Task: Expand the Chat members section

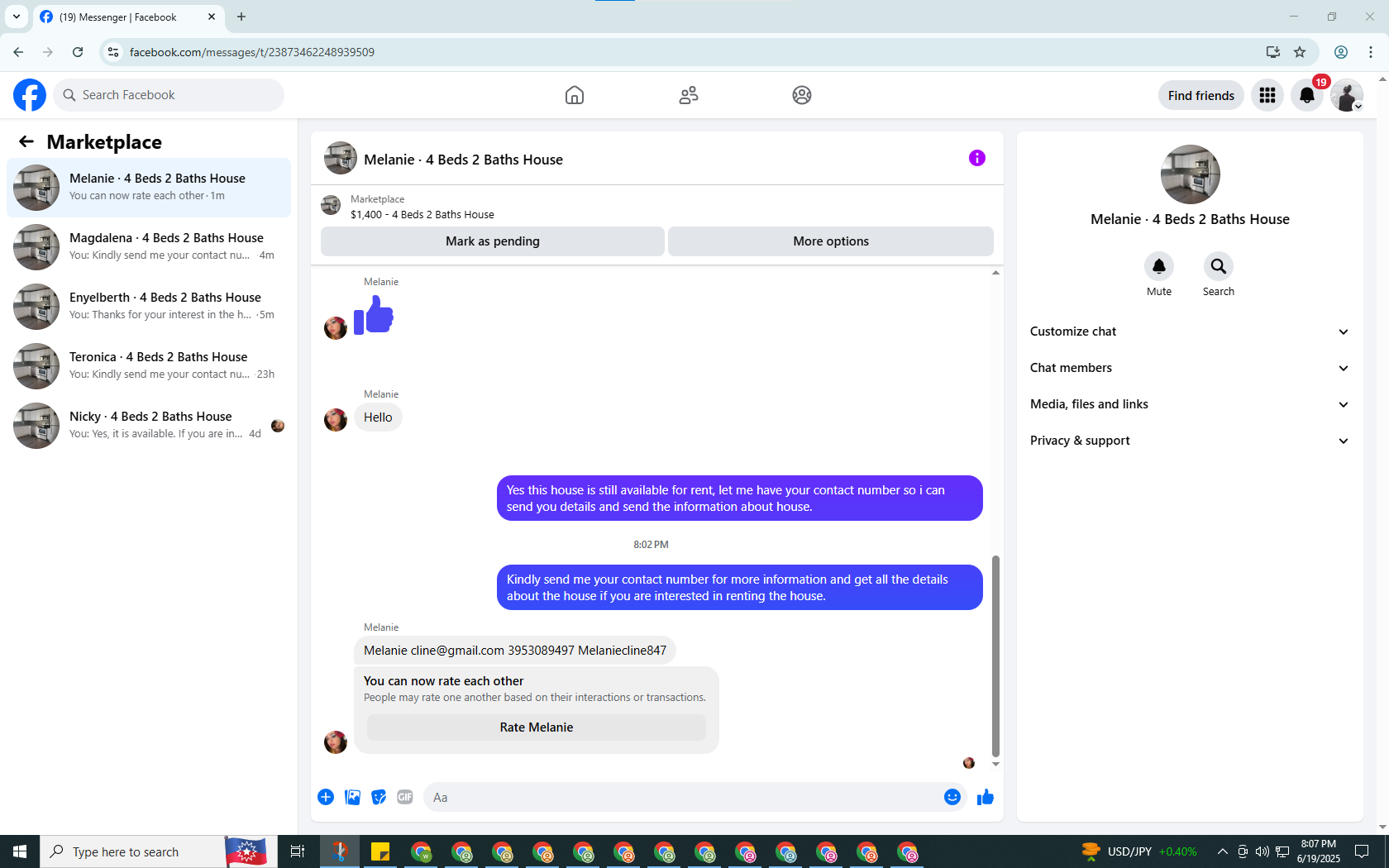Action: (1190, 368)
